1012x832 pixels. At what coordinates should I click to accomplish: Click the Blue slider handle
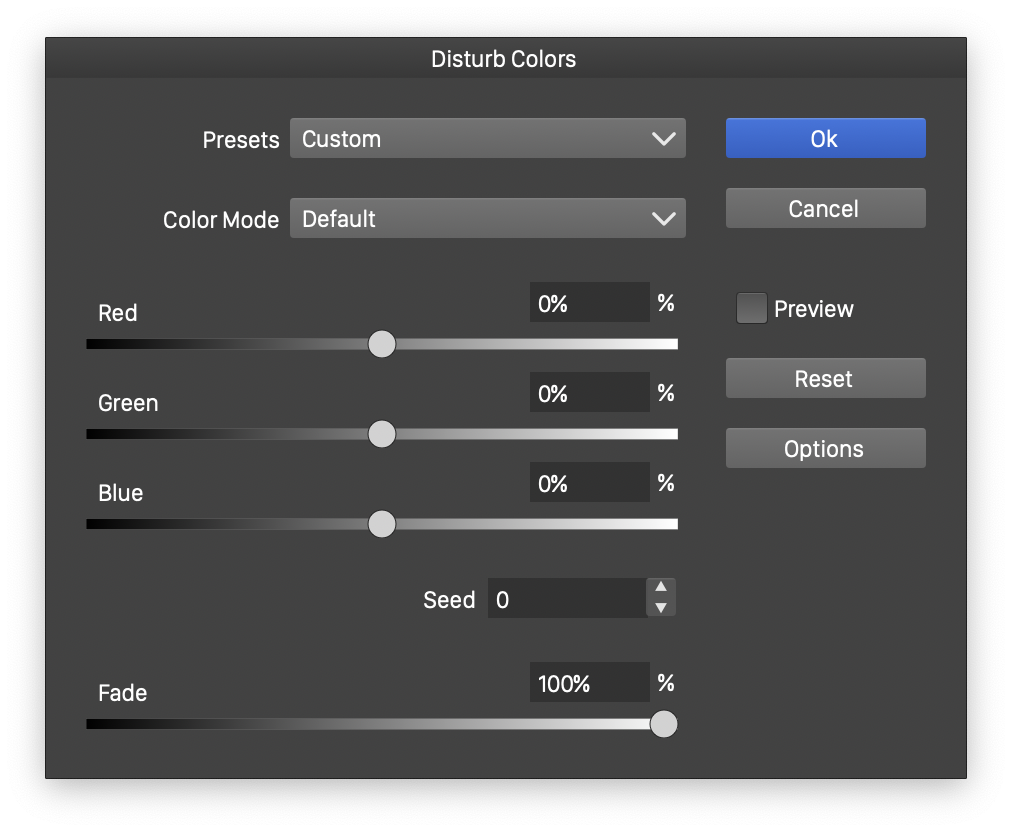click(x=382, y=524)
